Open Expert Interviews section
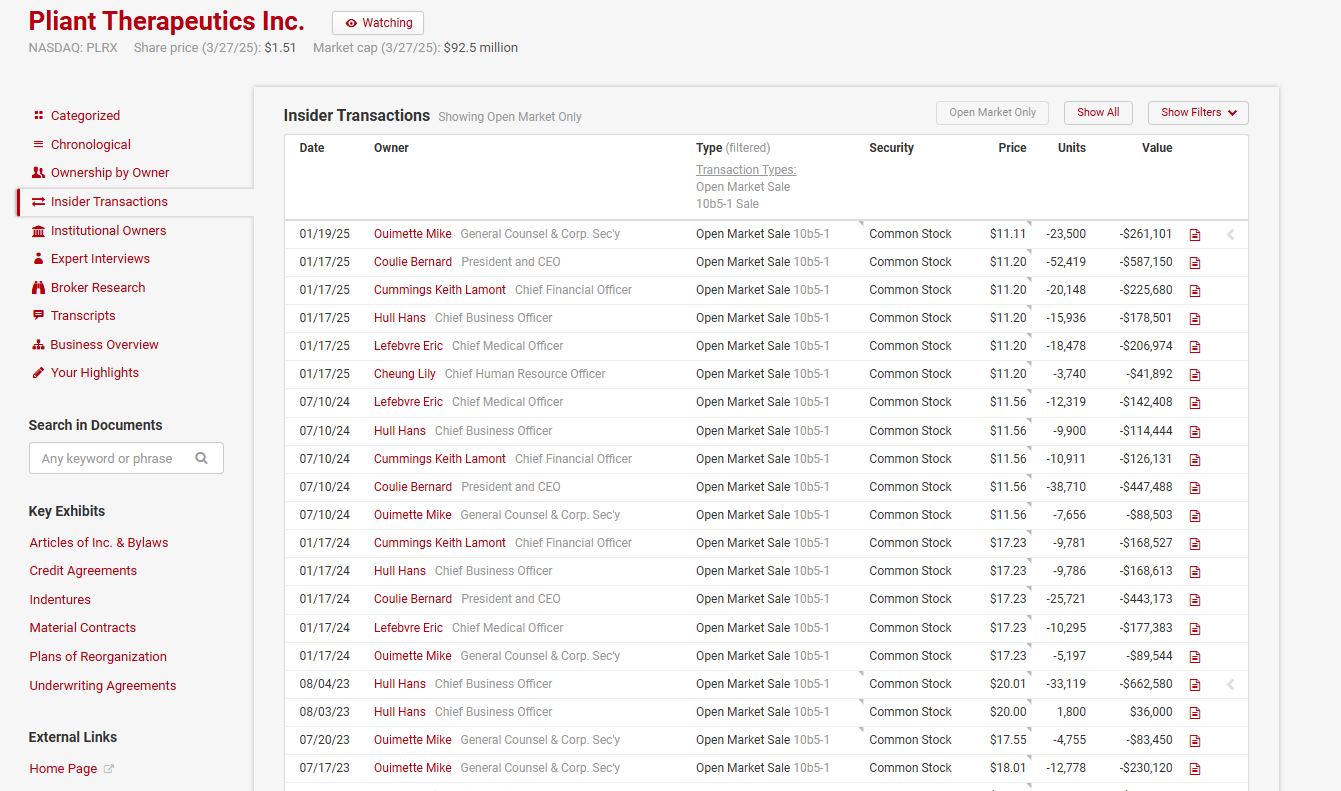The width and height of the screenshot is (1341, 791). pyautogui.click(x=100, y=259)
